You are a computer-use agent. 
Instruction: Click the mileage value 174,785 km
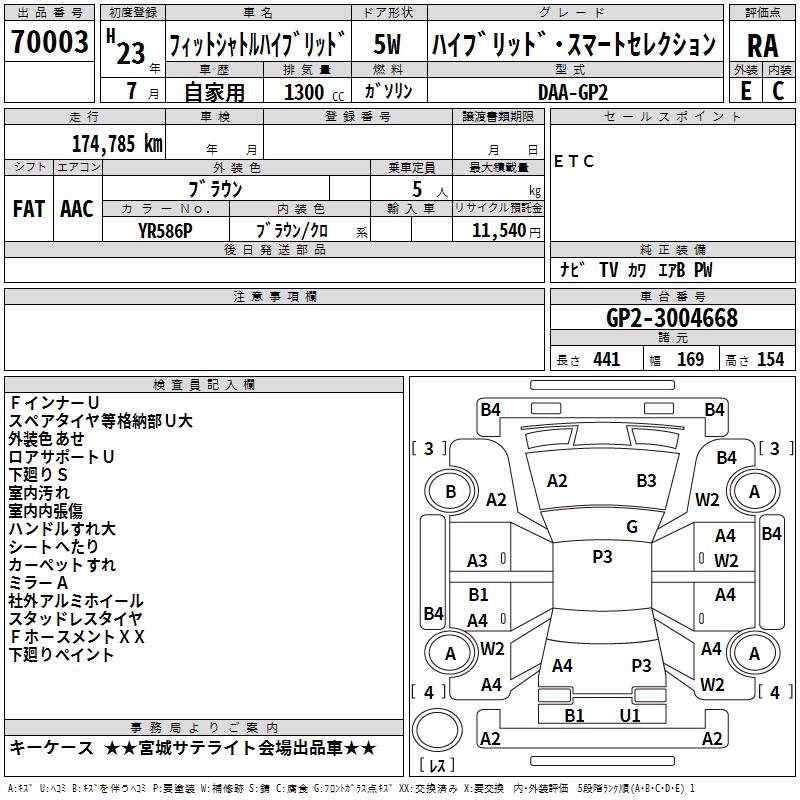pyautogui.click(x=117, y=143)
